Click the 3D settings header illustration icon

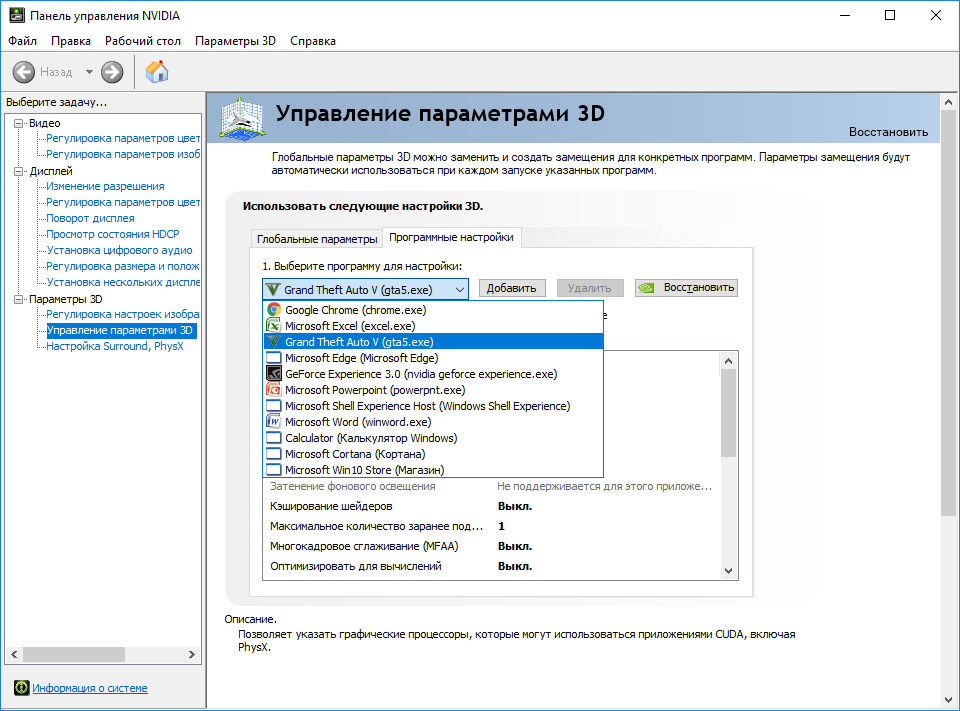pos(243,117)
